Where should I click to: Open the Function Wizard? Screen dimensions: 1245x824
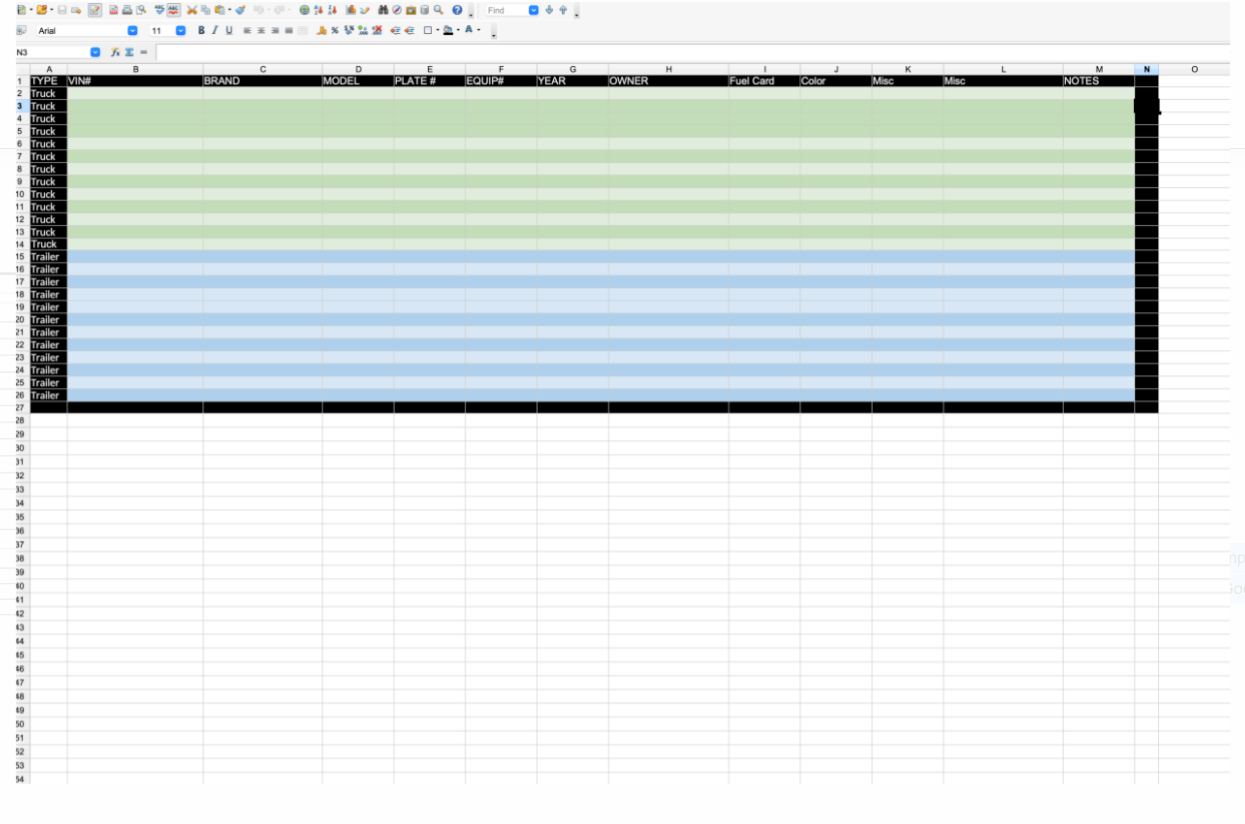click(116, 51)
